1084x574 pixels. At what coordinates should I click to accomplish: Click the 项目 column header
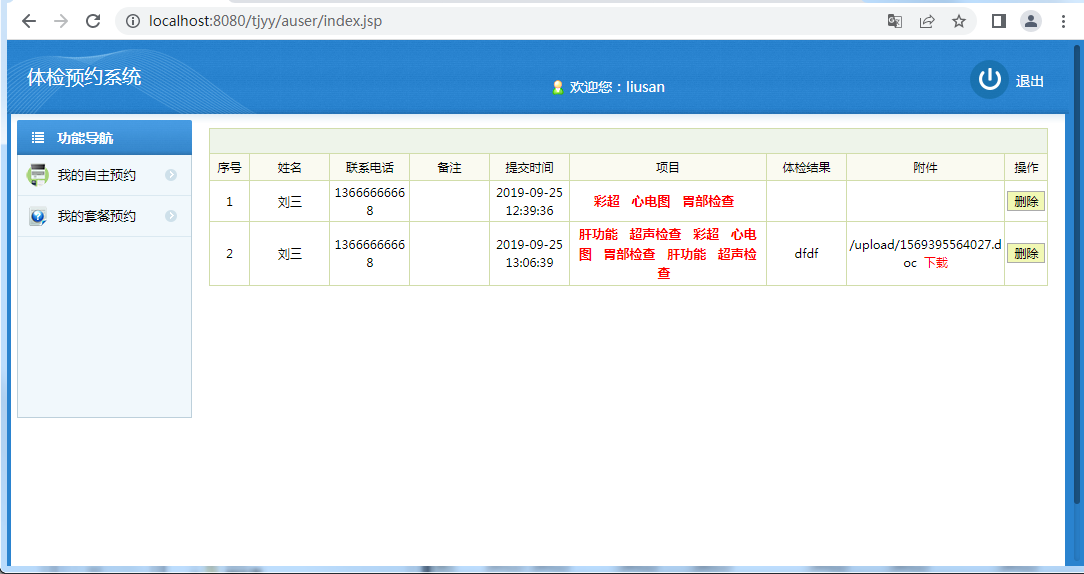668,167
